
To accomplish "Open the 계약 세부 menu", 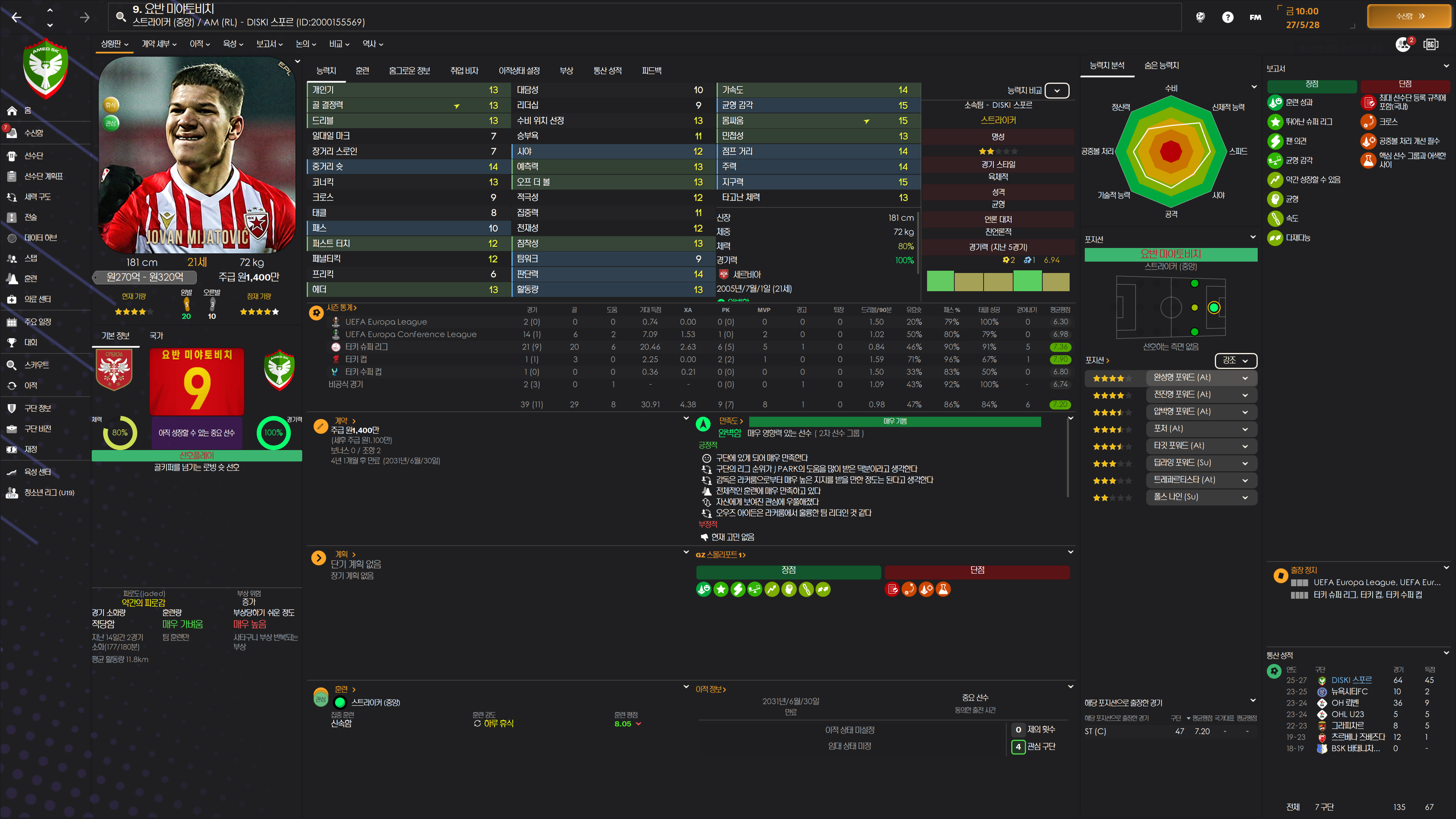I will 159,44.
